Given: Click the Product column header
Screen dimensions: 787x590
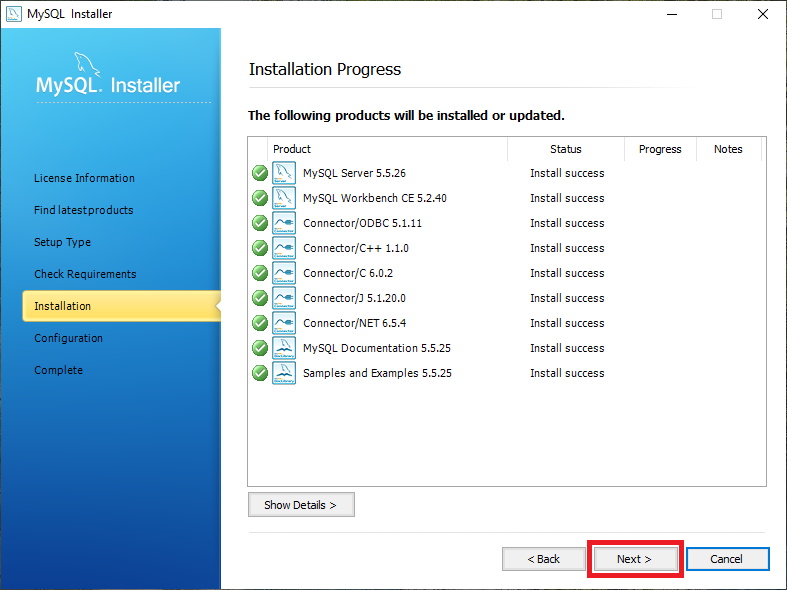Looking at the screenshot, I should pos(387,149).
